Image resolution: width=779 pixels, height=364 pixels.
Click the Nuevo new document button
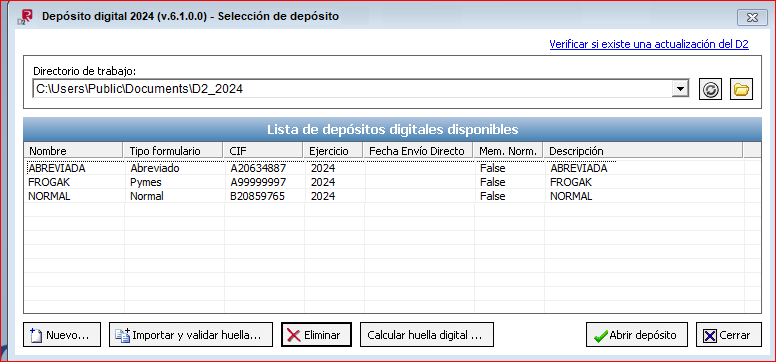(x=62, y=335)
